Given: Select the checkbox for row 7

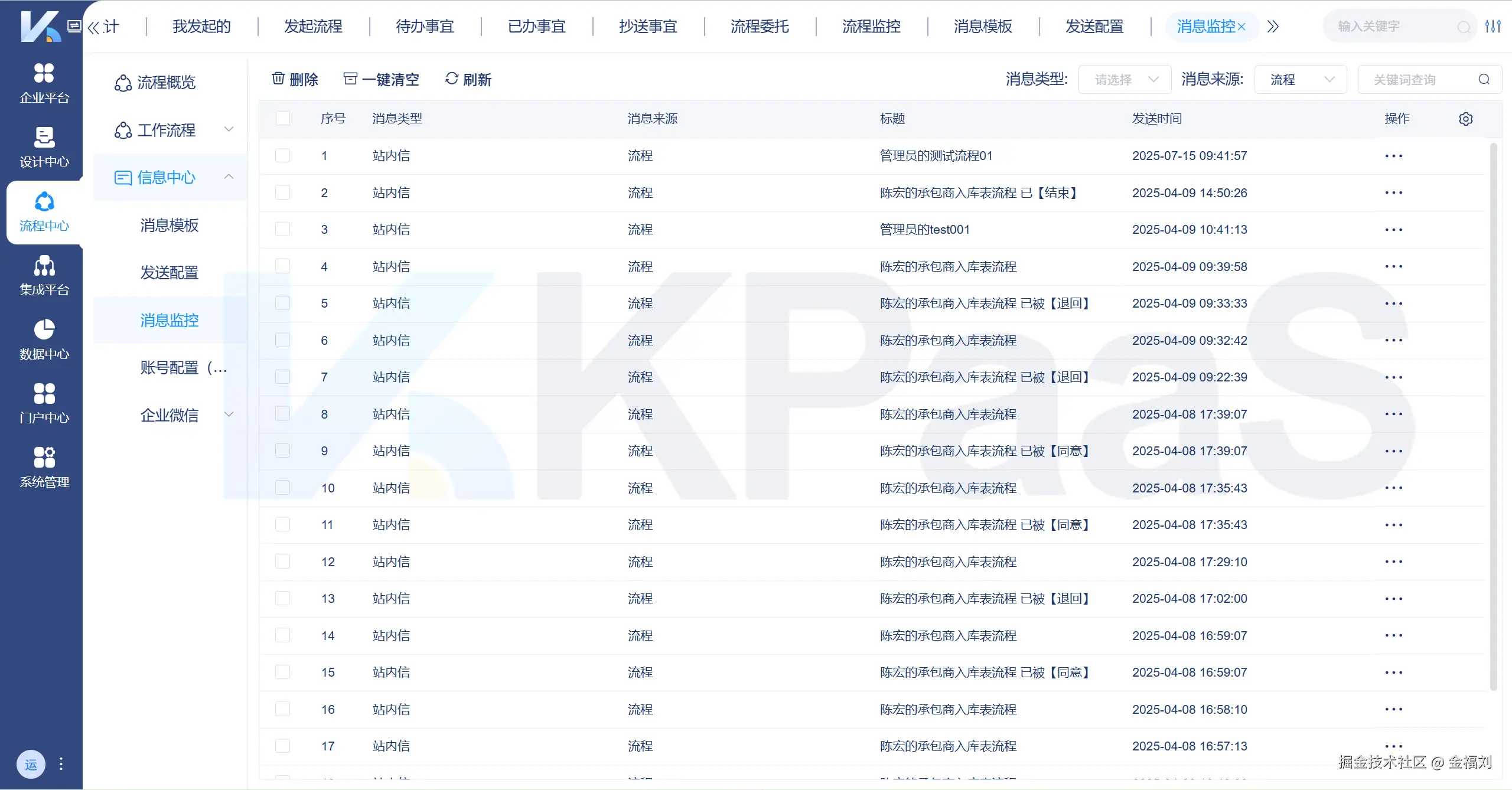Looking at the screenshot, I should (x=283, y=377).
